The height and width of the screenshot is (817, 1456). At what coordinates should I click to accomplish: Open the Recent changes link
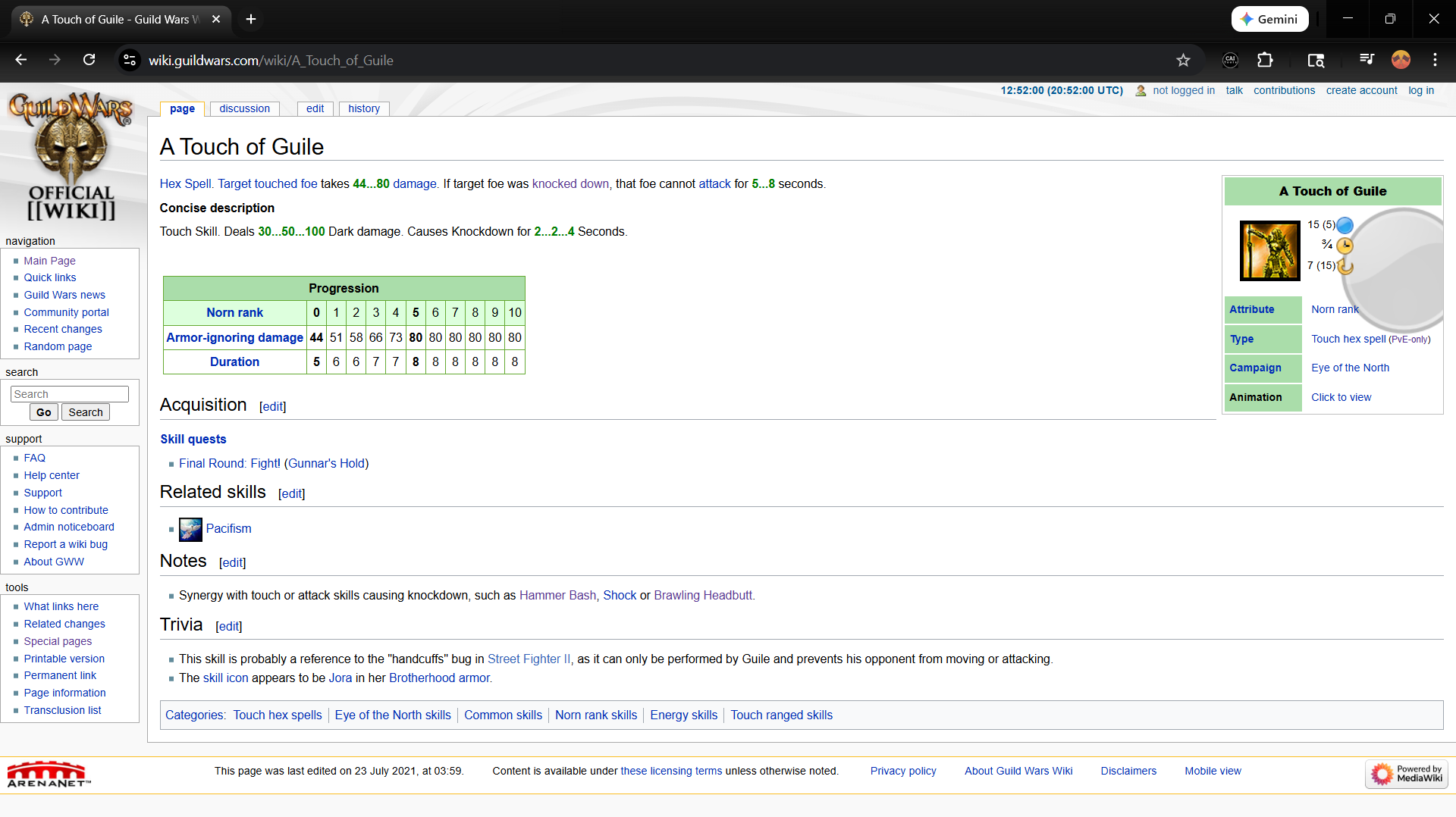pyautogui.click(x=63, y=329)
